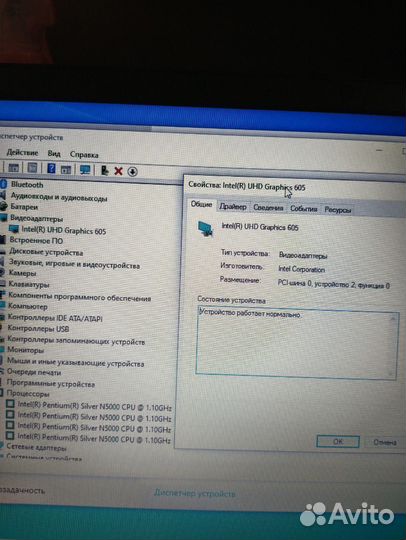Click the Отмена button
406x540 pixels.
coord(385,442)
